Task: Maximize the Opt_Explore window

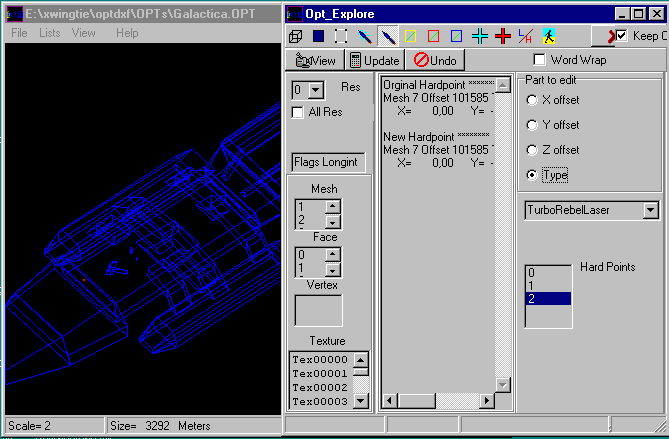Action: tap(639, 14)
